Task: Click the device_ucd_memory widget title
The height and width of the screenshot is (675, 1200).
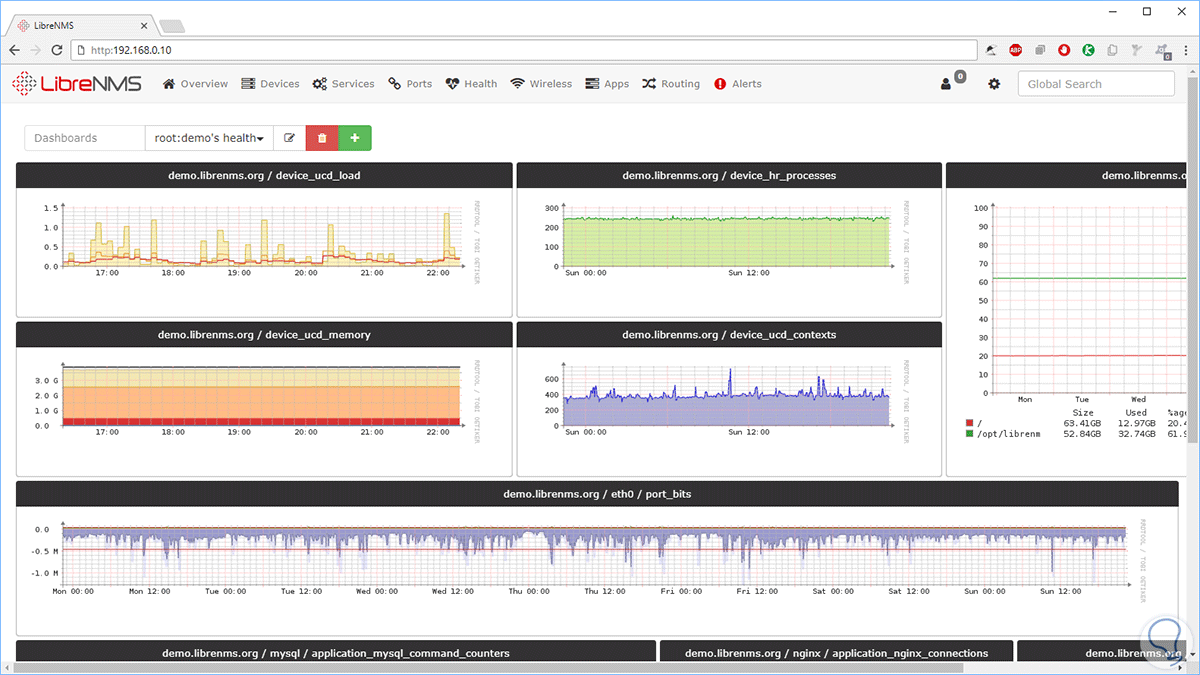Action: coord(264,334)
